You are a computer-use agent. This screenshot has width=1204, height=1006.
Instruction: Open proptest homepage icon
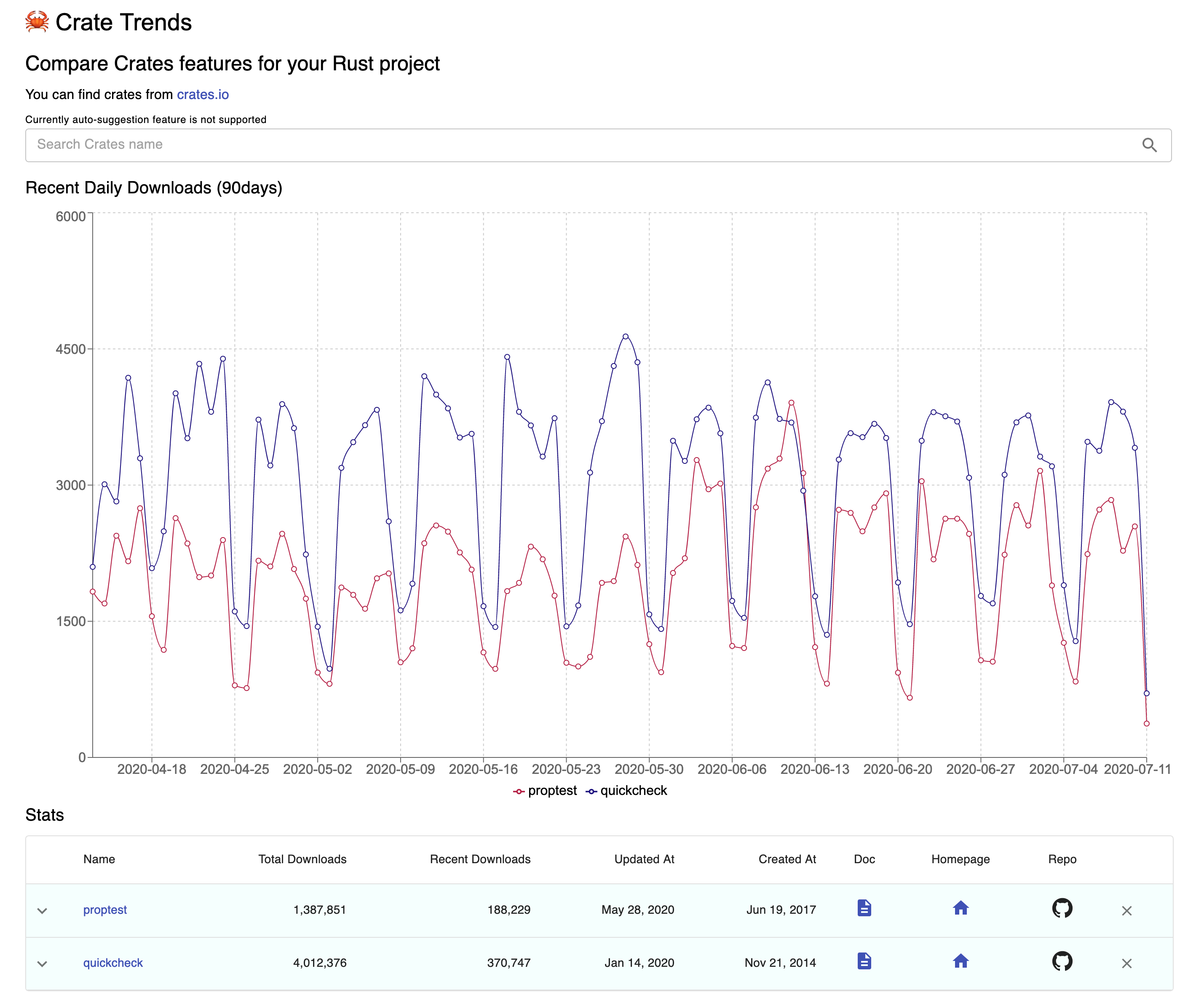point(961,909)
